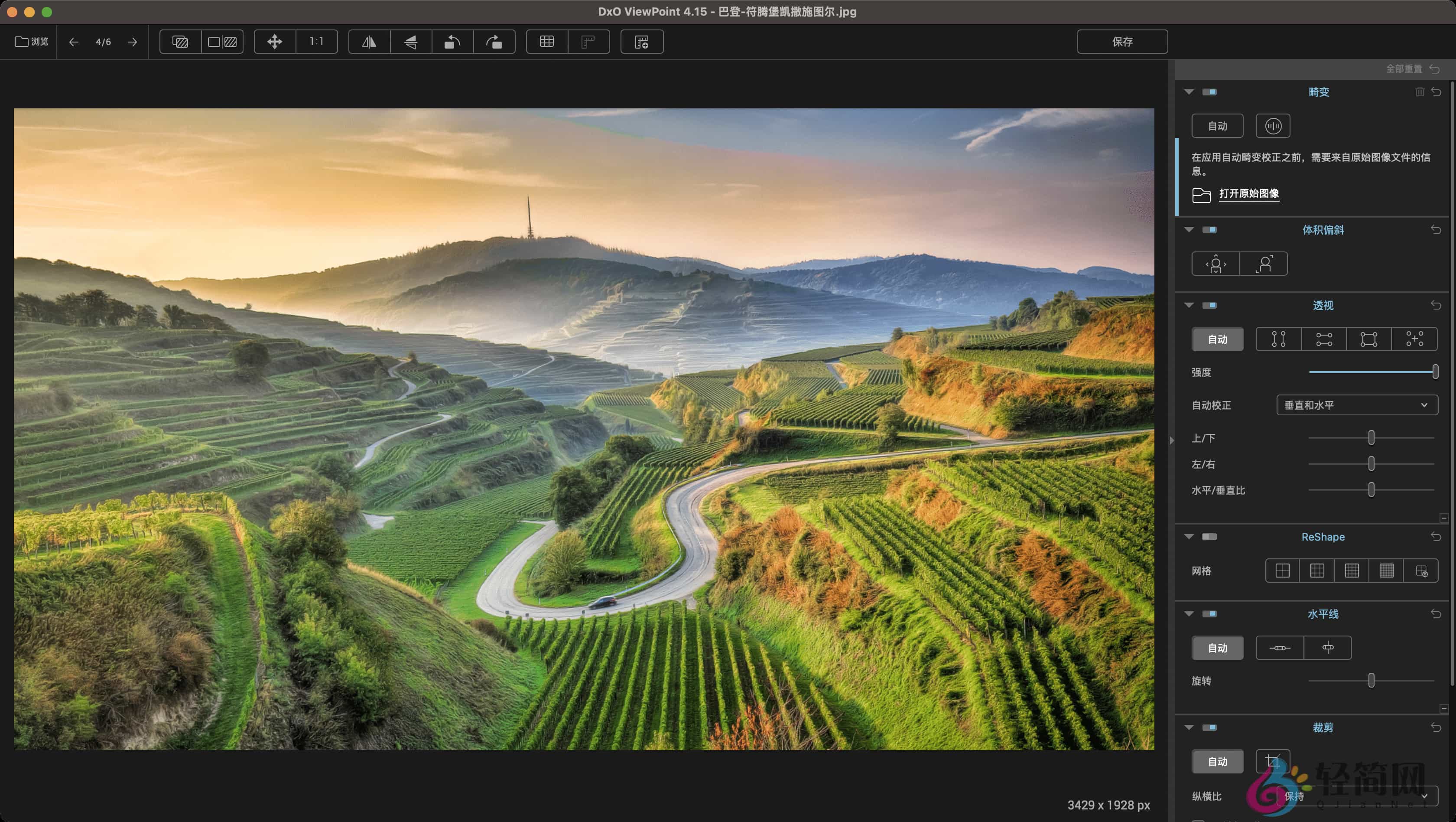Rotate the image clockwise
The image size is (1456, 822).
point(494,41)
